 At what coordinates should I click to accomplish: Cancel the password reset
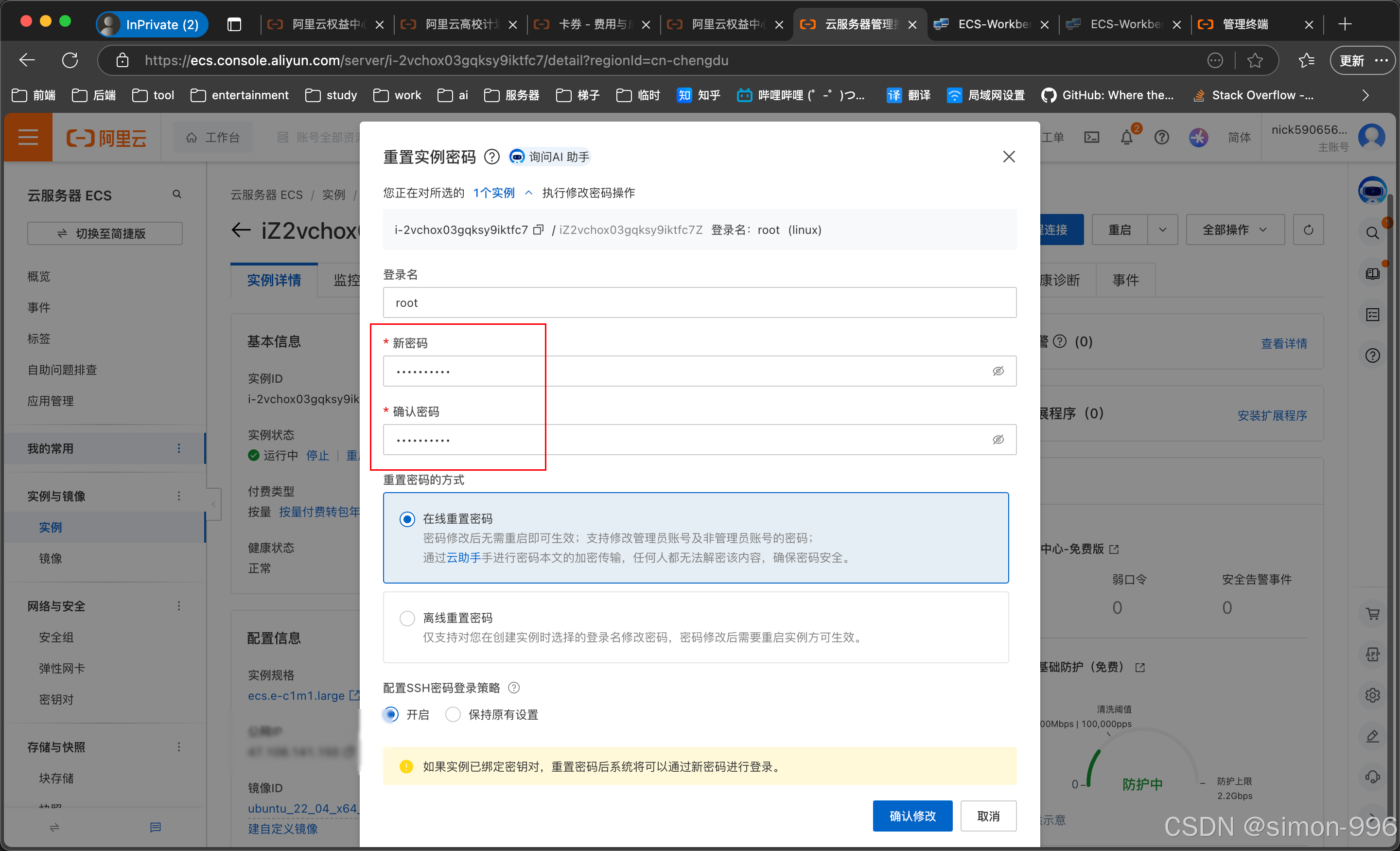click(x=988, y=816)
